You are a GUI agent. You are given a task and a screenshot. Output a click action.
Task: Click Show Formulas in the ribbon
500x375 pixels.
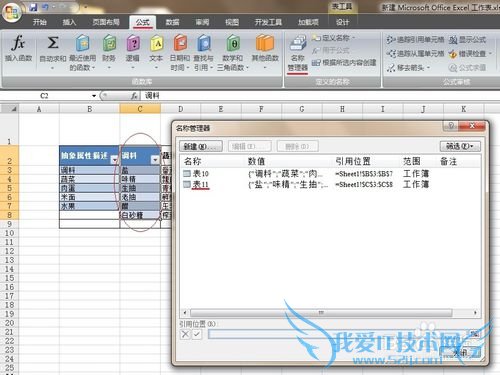point(467,40)
